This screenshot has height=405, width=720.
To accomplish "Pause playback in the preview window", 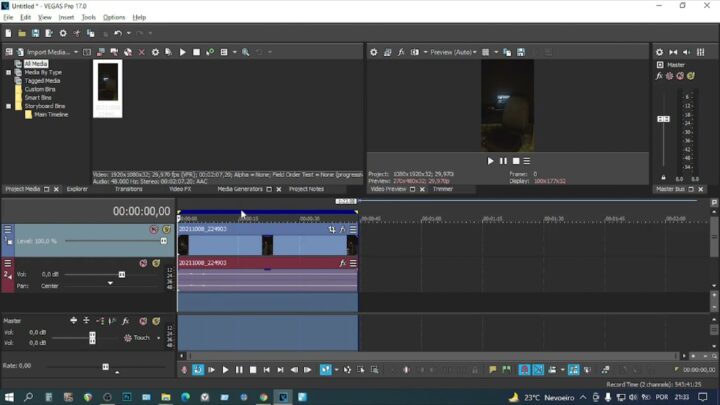I will click(503, 161).
